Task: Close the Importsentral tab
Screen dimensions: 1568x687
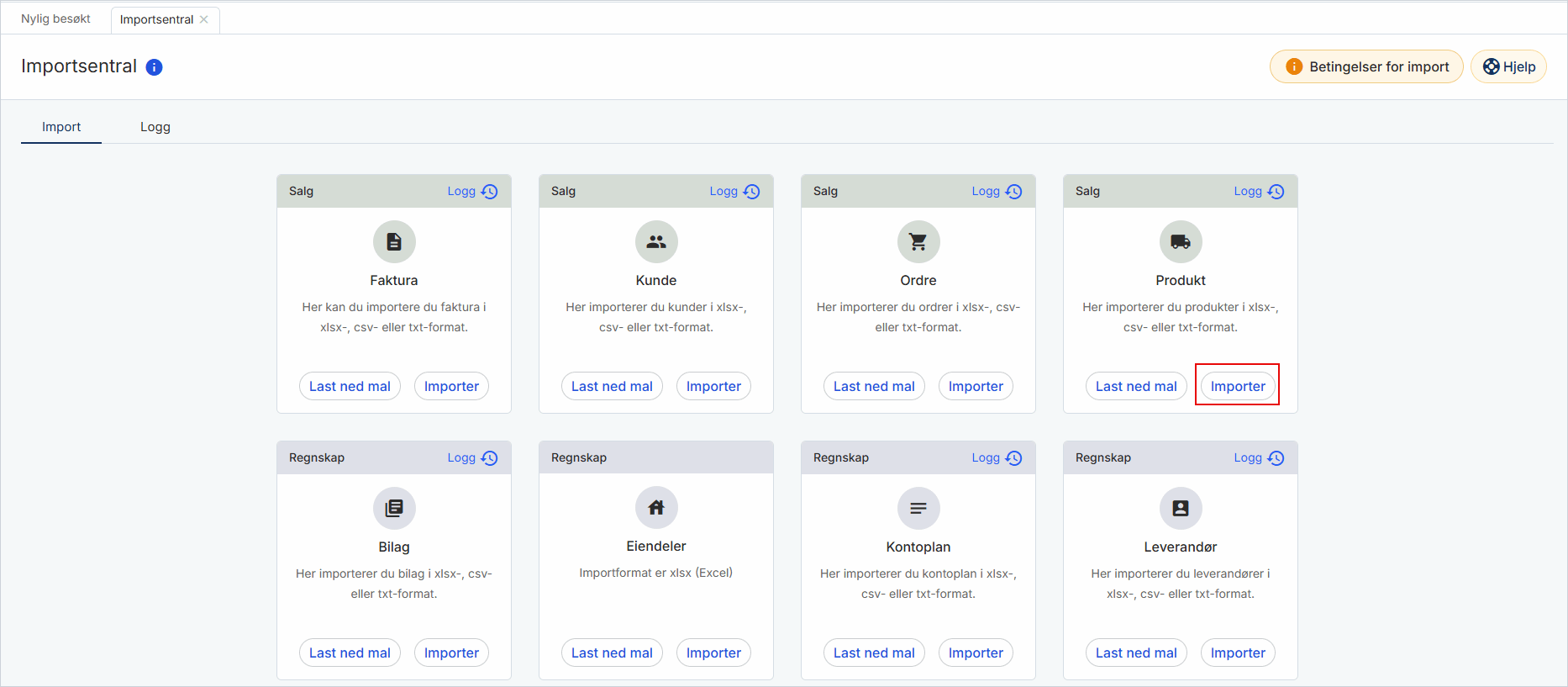Action: [204, 19]
